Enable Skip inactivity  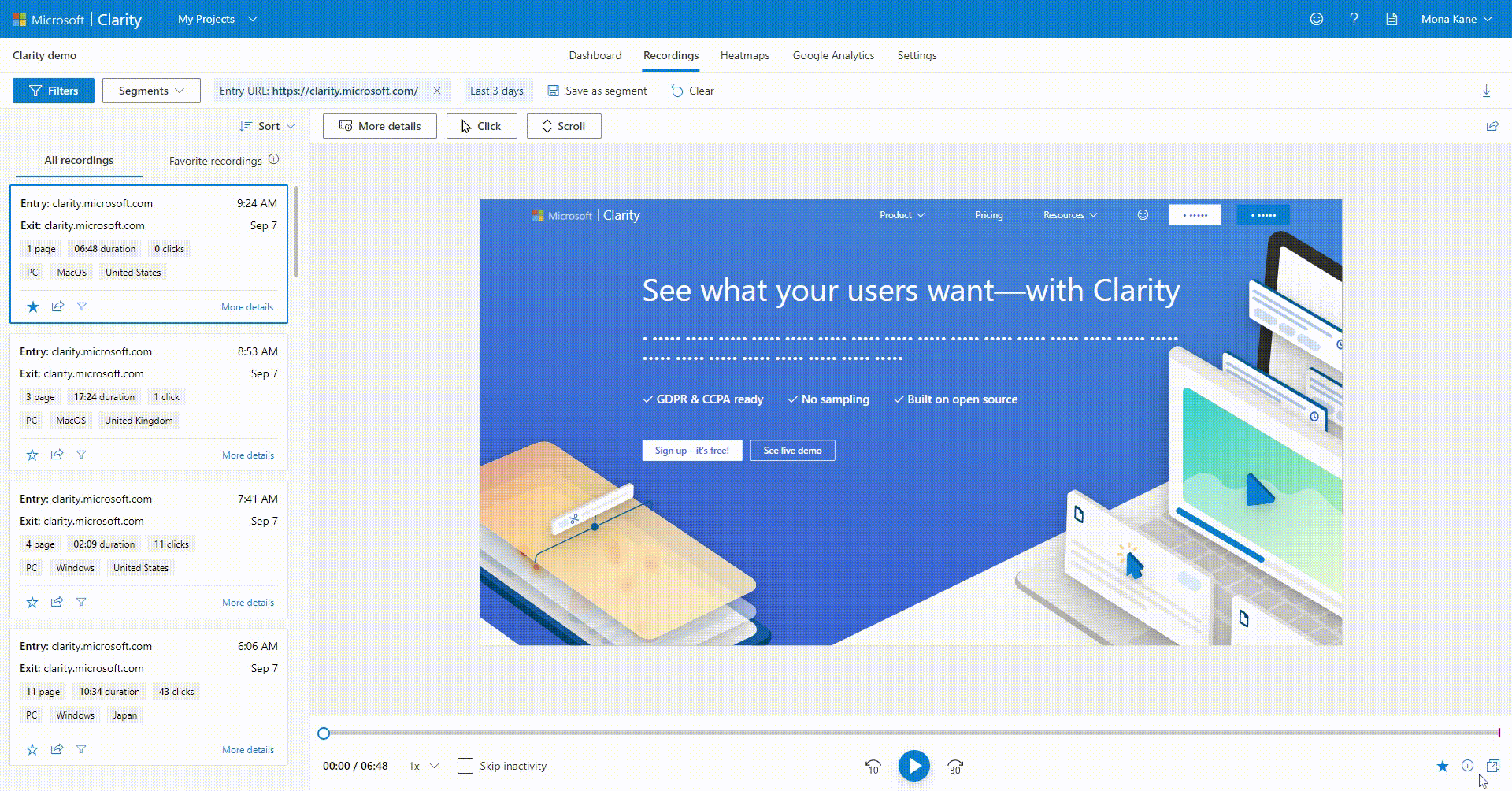465,765
